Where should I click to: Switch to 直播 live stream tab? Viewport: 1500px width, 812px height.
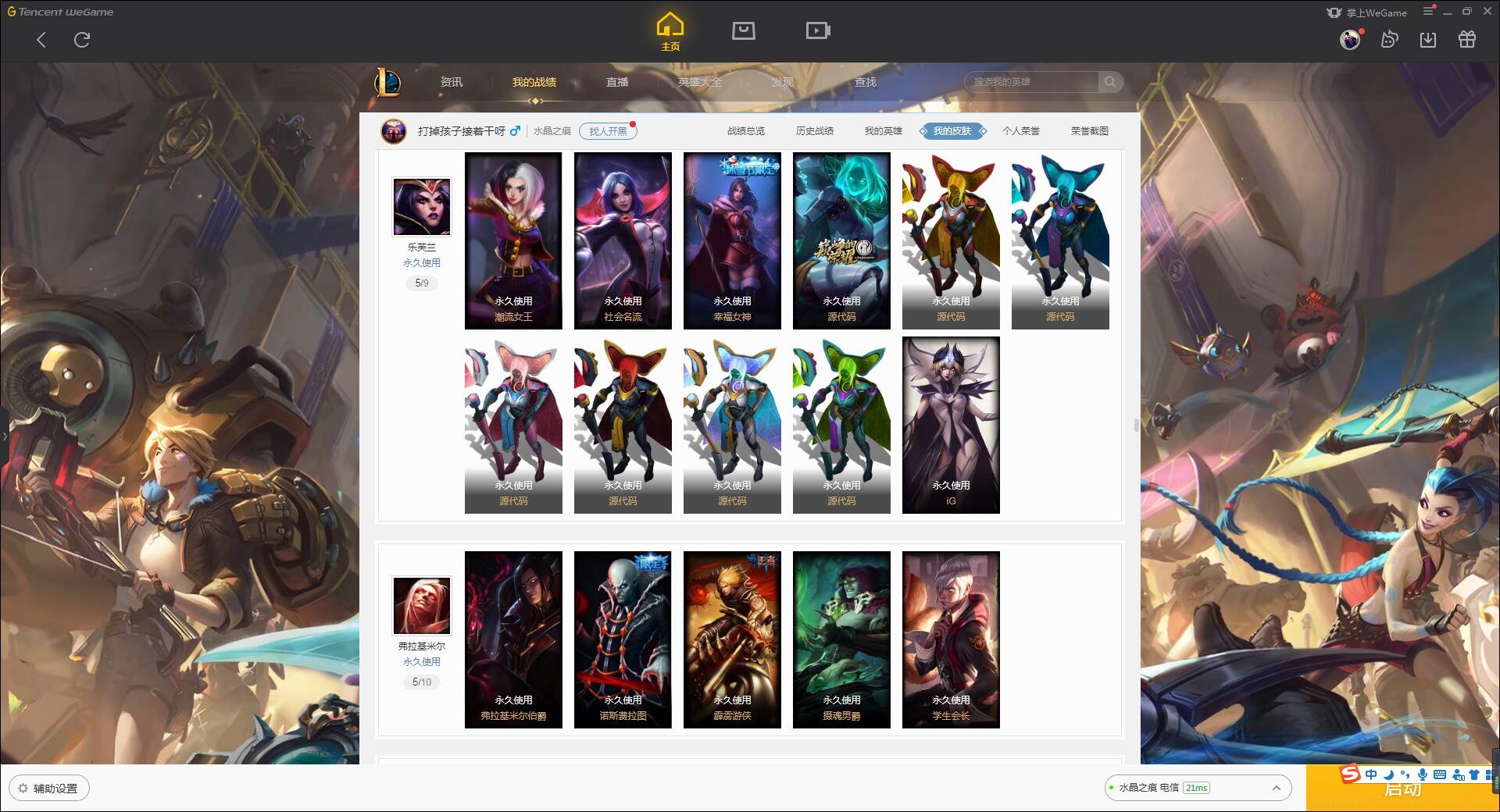coord(617,82)
